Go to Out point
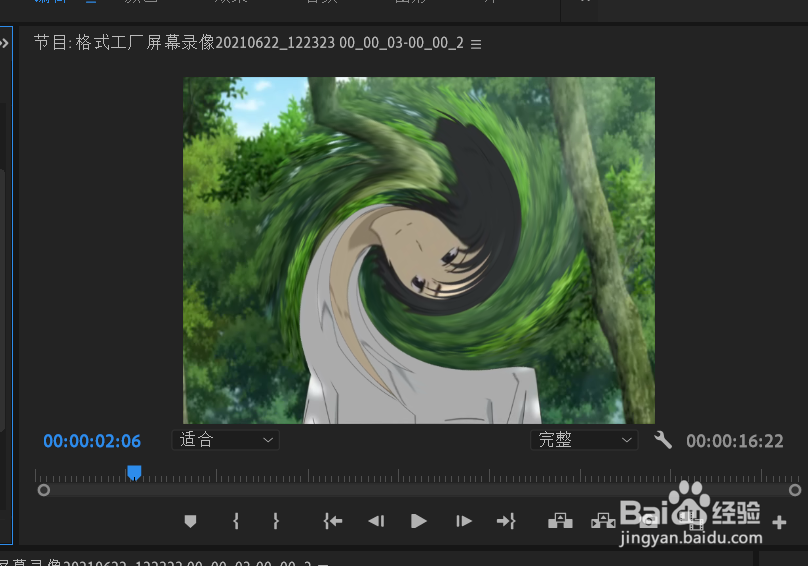The width and height of the screenshot is (808, 566). tap(506, 521)
